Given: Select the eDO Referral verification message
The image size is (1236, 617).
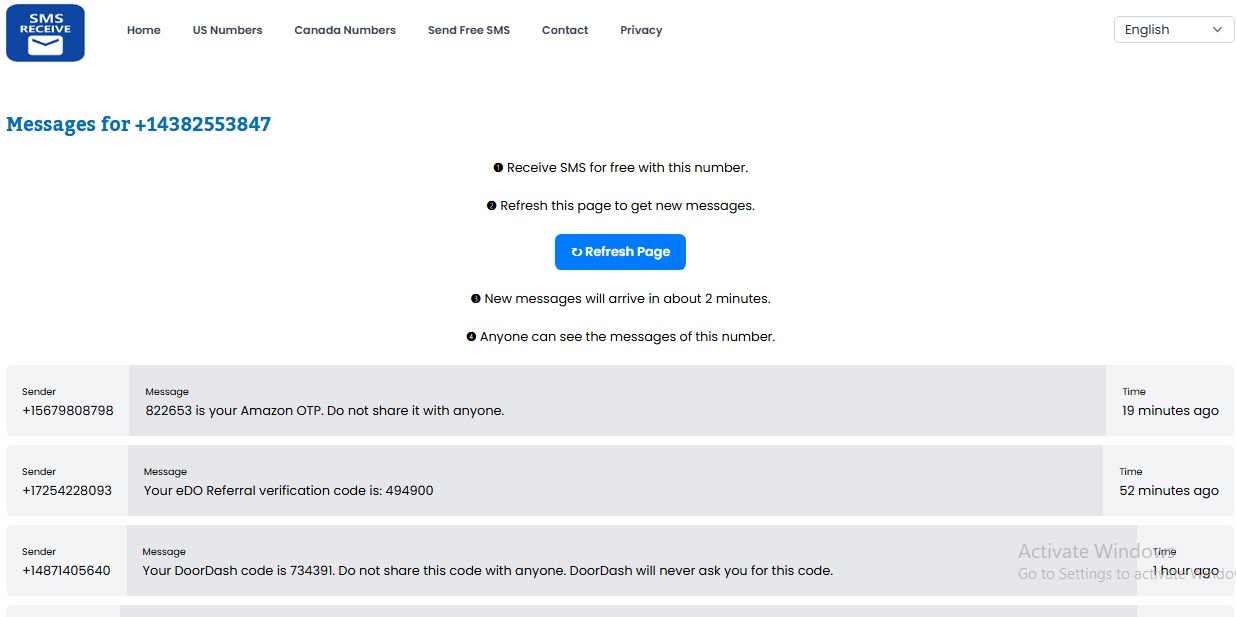Looking at the screenshot, I should click(289, 490).
